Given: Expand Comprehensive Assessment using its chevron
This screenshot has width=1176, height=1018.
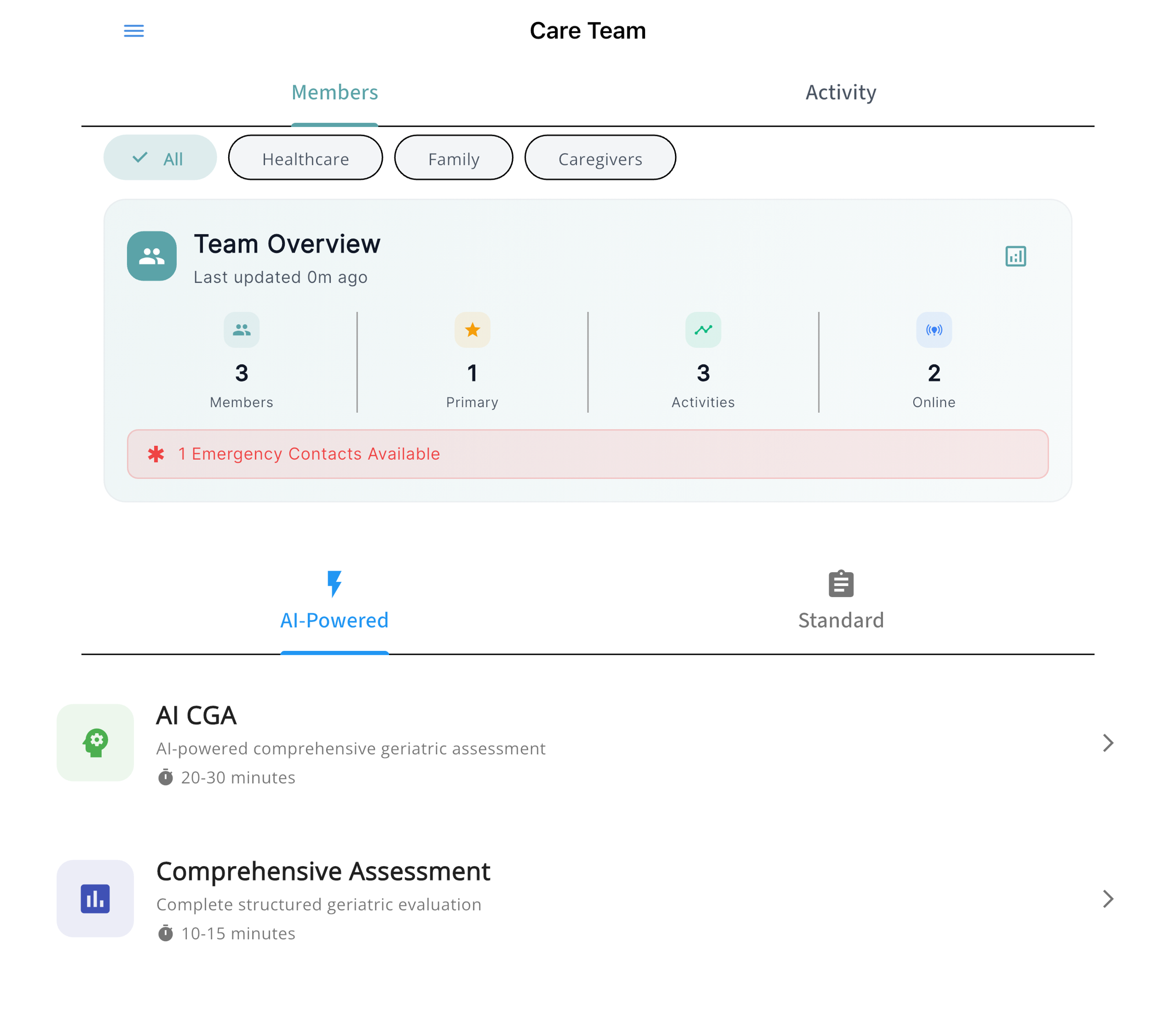Looking at the screenshot, I should [x=1108, y=899].
